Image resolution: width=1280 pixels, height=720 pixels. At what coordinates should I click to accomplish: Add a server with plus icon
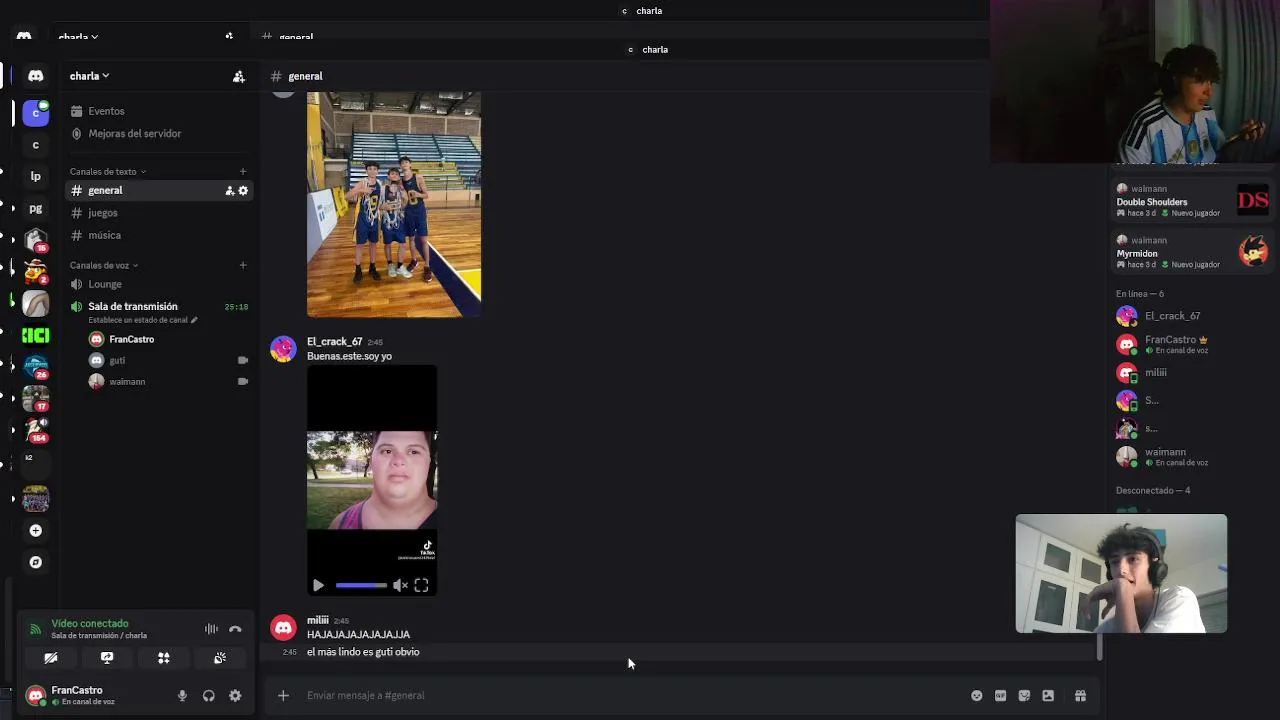pos(36,530)
